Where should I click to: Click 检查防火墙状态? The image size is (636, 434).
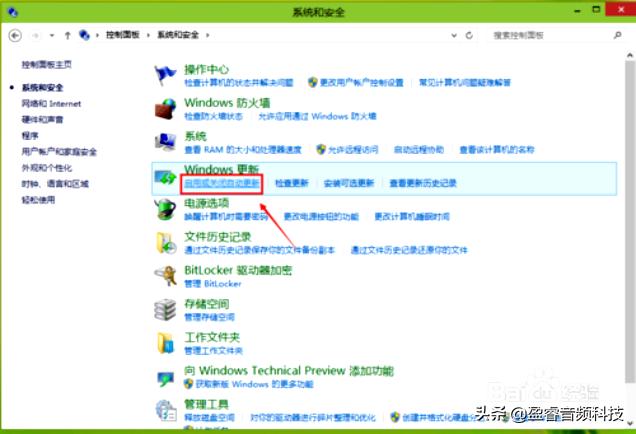pyautogui.click(x=213, y=116)
